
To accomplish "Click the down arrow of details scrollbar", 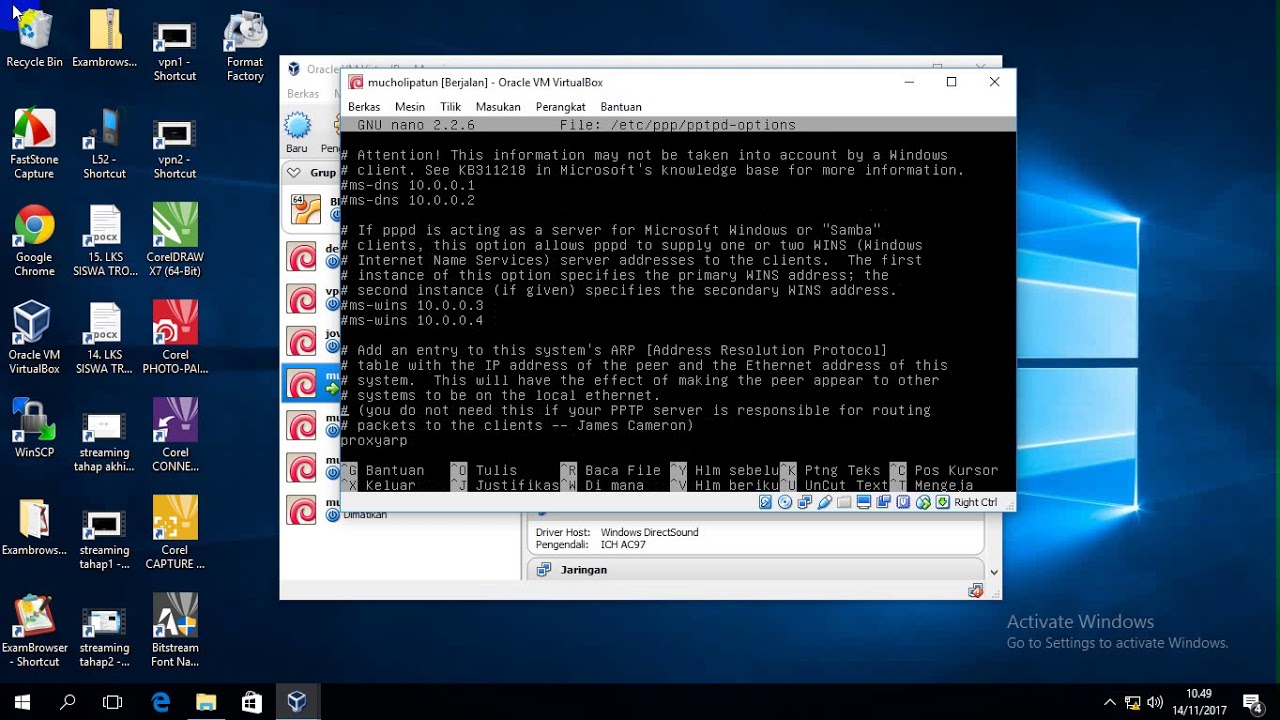I will click(993, 572).
